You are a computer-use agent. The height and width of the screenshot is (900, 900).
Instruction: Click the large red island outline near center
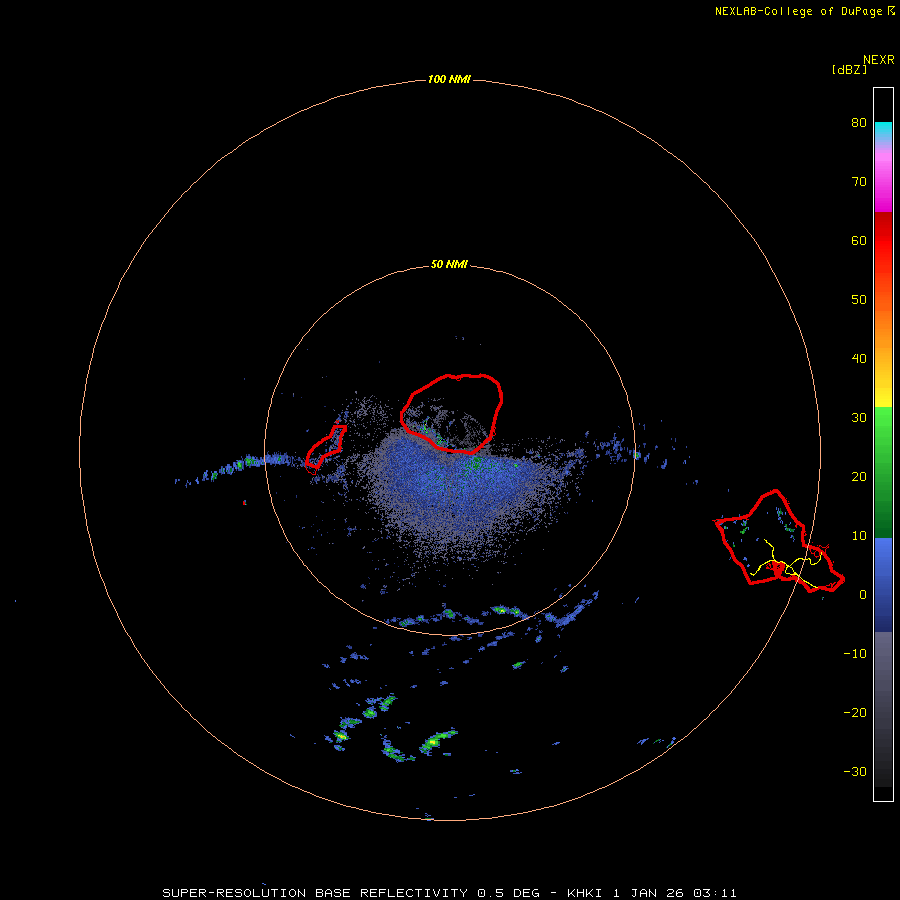[x=452, y=413]
